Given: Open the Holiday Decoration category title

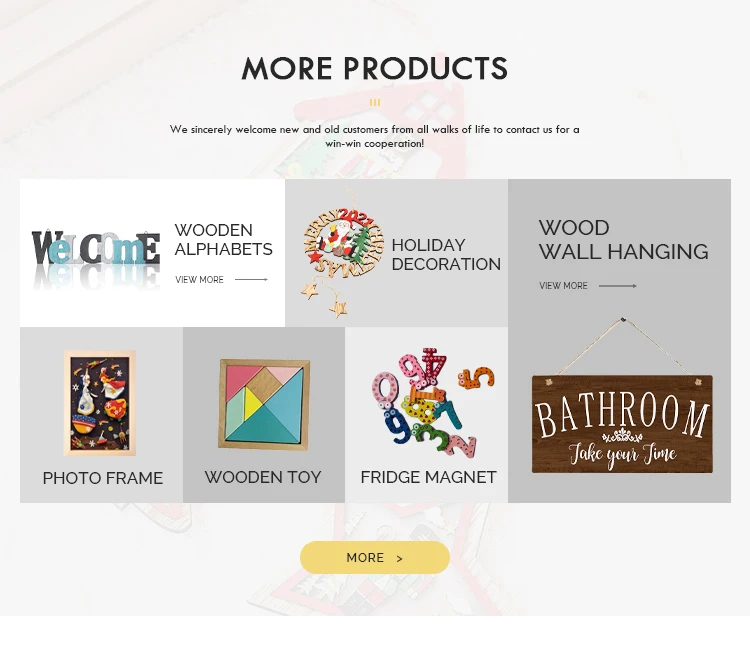Looking at the screenshot, I should [446, 255].
